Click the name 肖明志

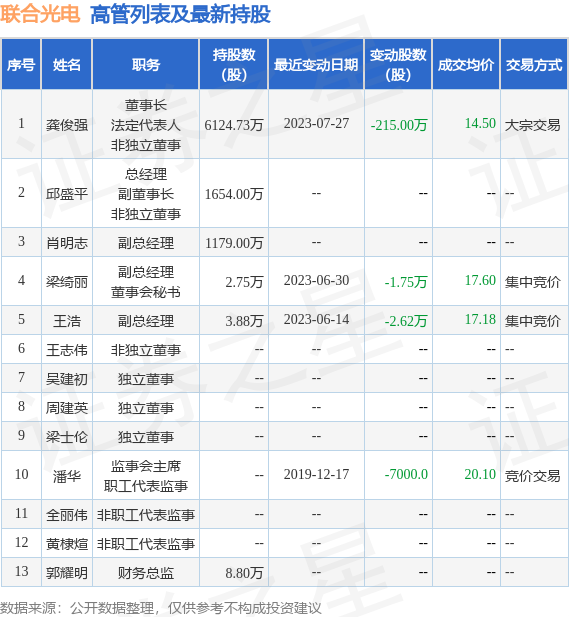pyautogui.click(x=67, y=243)
